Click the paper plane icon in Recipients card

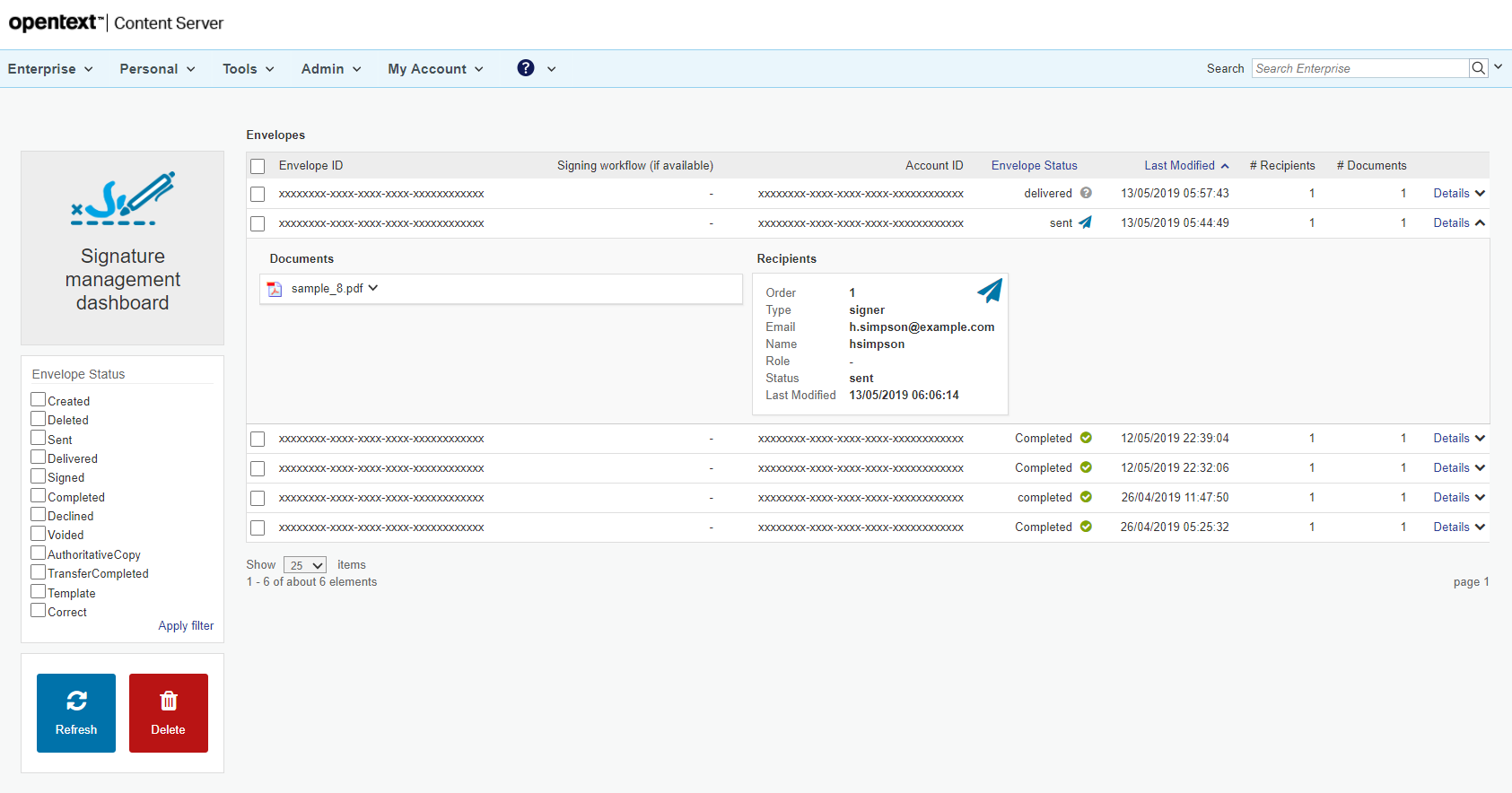tap(989, 291)
